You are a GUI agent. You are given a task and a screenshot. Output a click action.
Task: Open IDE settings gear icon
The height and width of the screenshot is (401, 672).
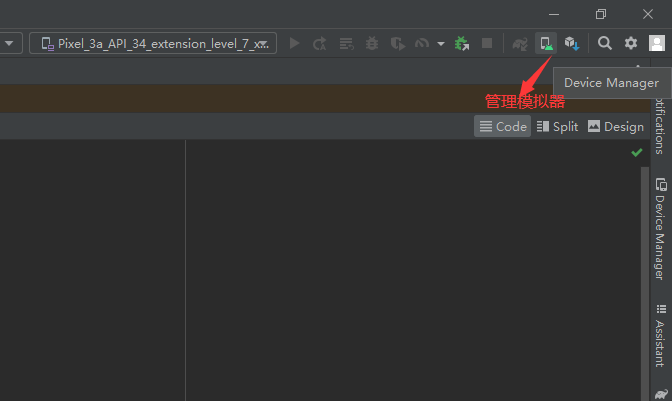click(630, 43)
